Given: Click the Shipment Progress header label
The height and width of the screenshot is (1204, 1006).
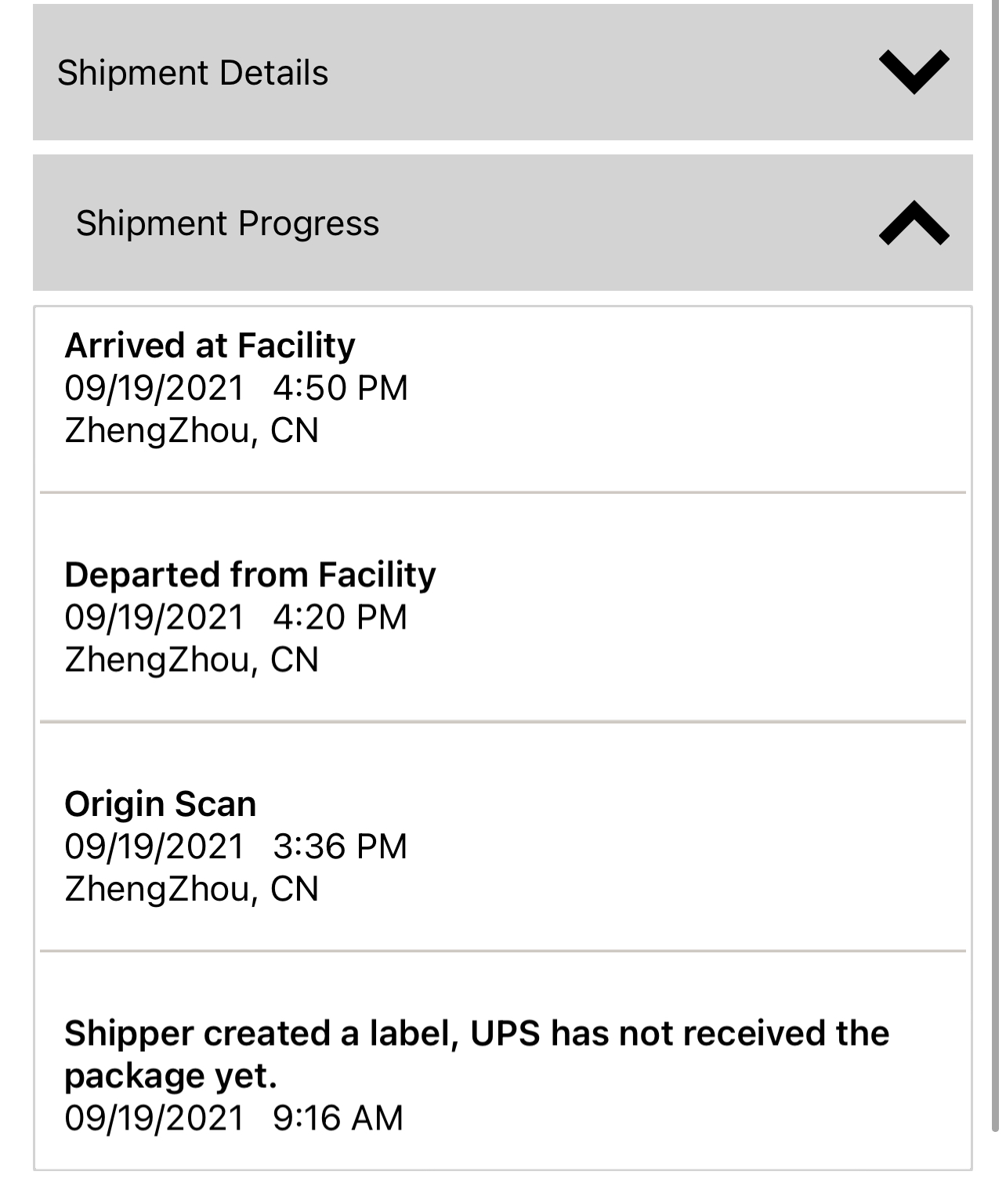Looking at the screenshot, I should tap(227, 223).
